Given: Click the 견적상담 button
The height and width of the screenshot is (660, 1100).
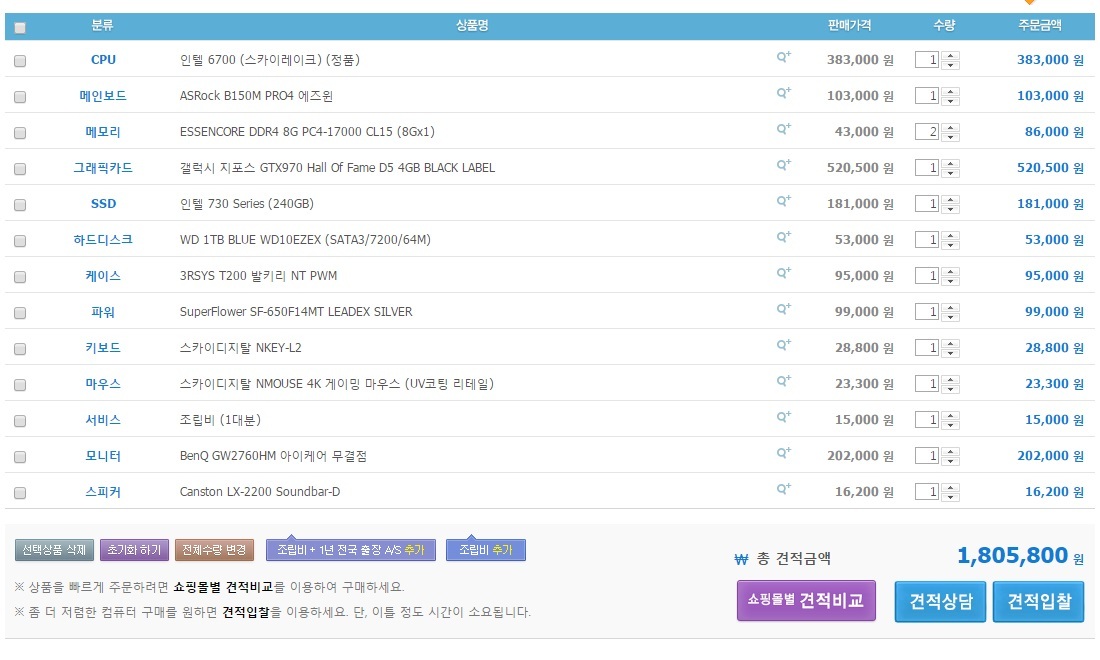Looking at the screenshot, I should [941, 602].
